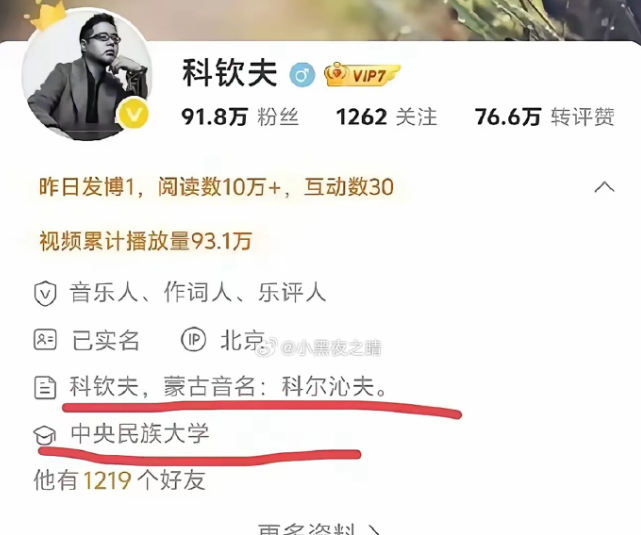
Task: View the 91.8万 粉丝 followers list
Action: 240,117
